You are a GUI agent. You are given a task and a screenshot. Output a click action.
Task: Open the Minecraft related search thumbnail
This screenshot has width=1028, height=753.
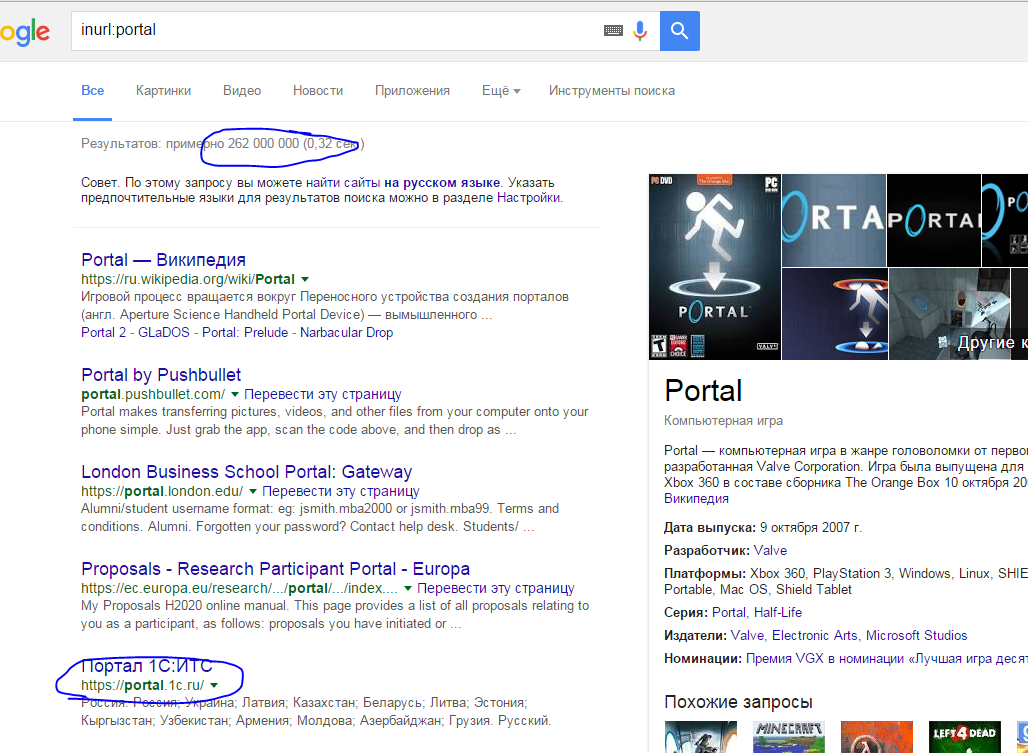(789, 737)
